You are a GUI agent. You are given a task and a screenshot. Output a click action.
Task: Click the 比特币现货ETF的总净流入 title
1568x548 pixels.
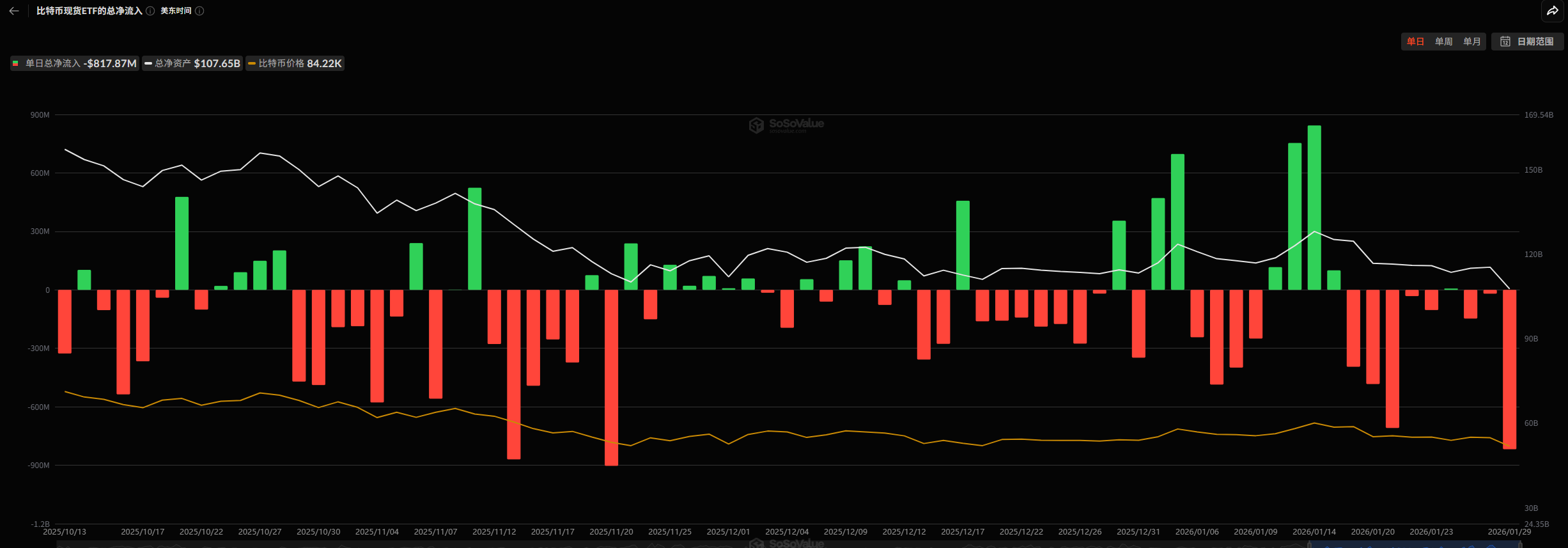[89, 11]
